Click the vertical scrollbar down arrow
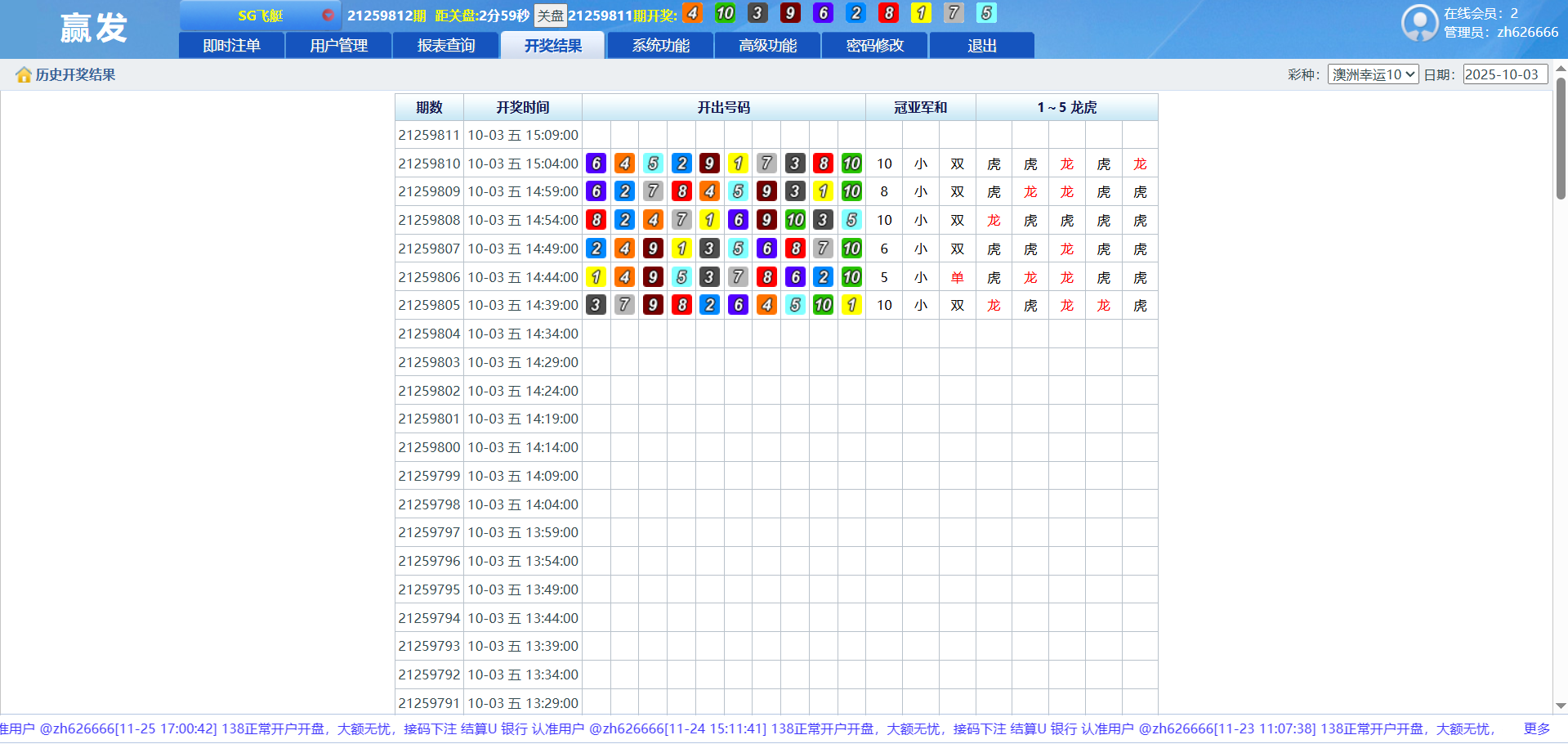 1561,706
